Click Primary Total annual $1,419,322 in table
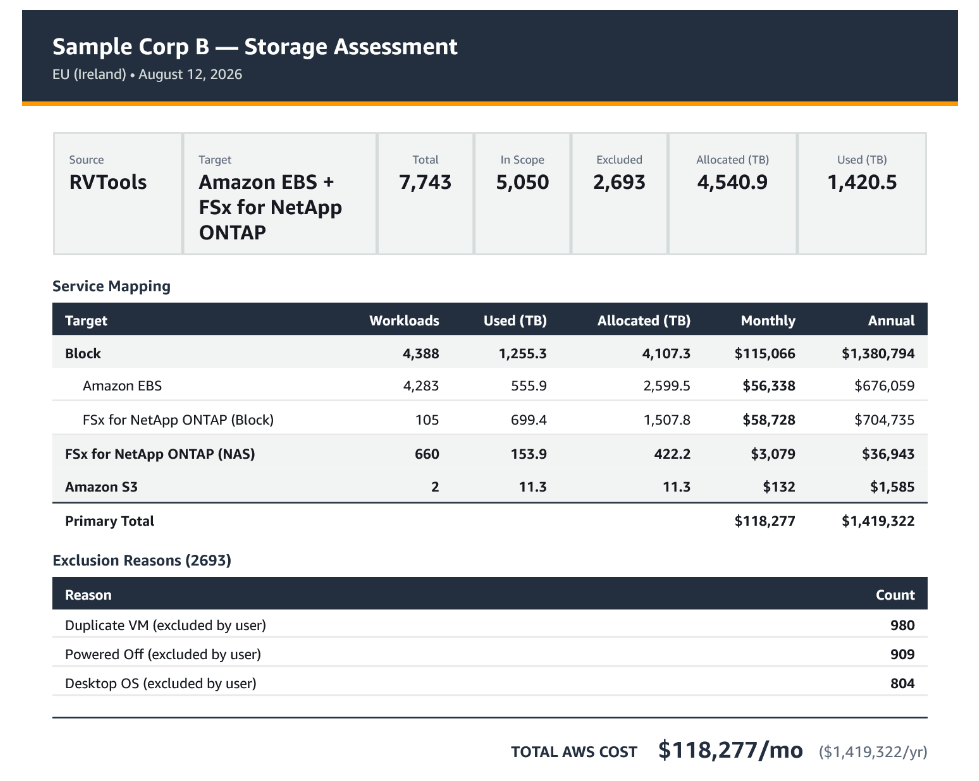The image size is (979, 781). coord(878,521)
